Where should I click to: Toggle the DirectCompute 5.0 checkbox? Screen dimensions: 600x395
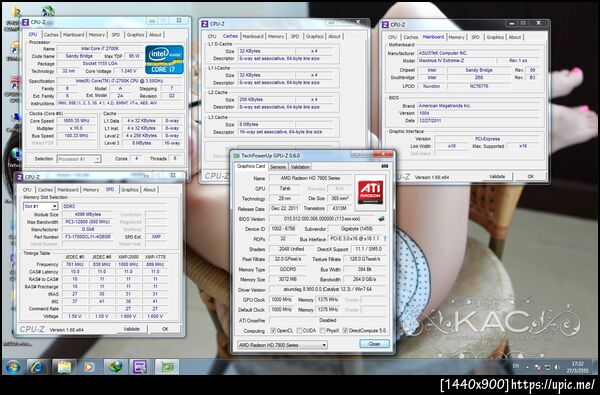[345, 330]
